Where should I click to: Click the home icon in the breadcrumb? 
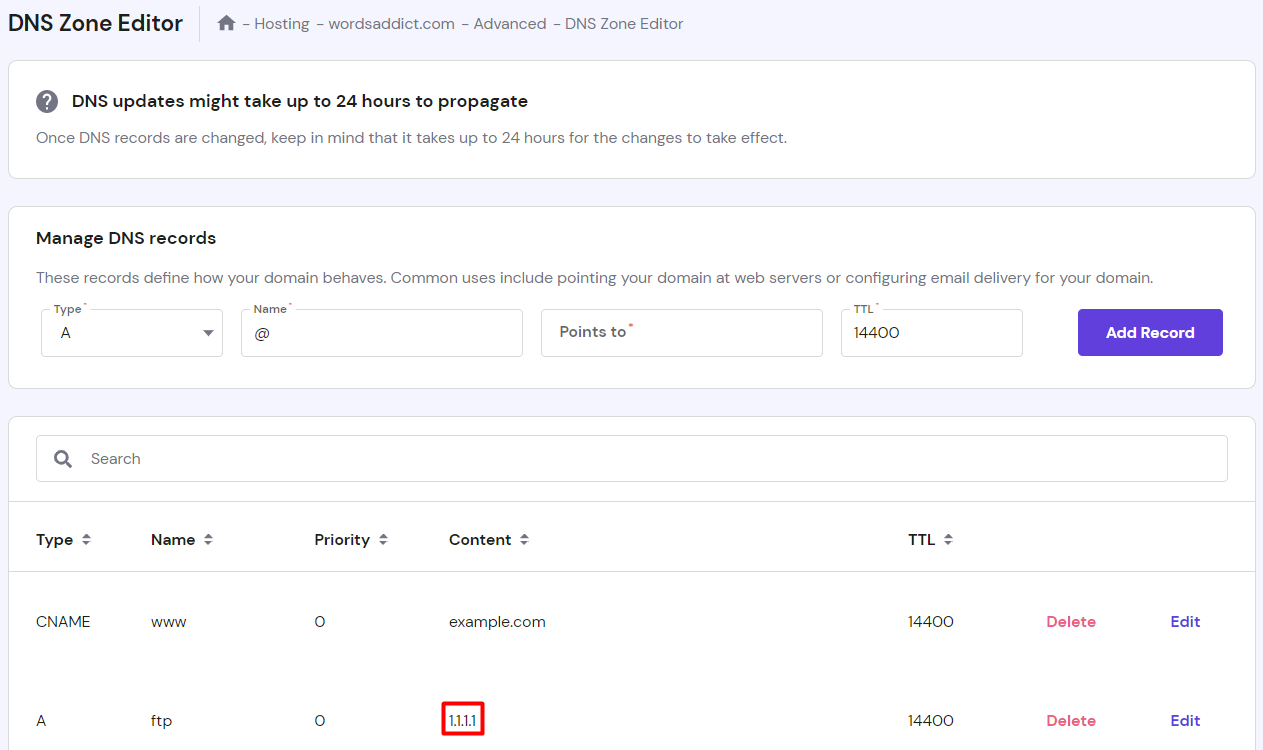(x=226, y=23)
